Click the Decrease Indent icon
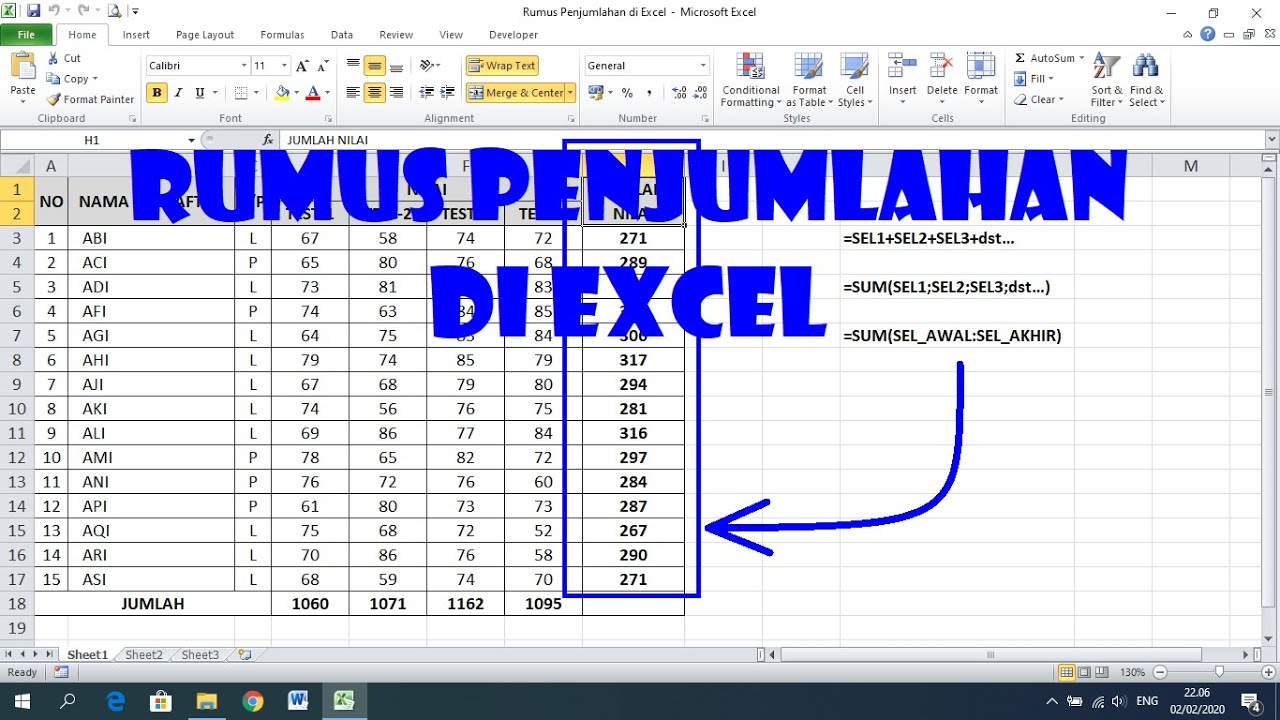 coord(428,93)
